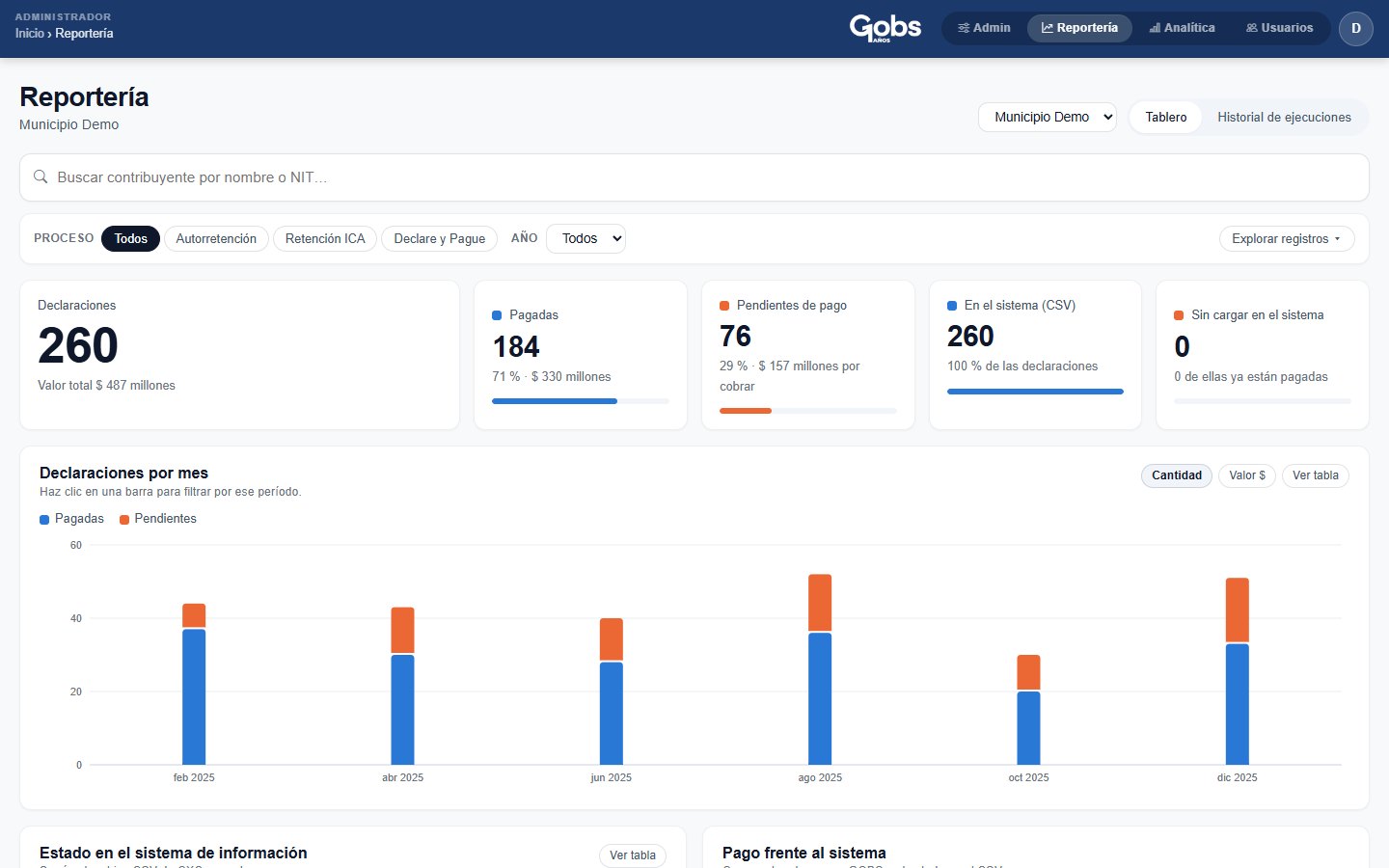Switch chart to Valor $ mode
Image resolution: width=1389 pixels, height=868 pixels.
(x=1247, y=475)
